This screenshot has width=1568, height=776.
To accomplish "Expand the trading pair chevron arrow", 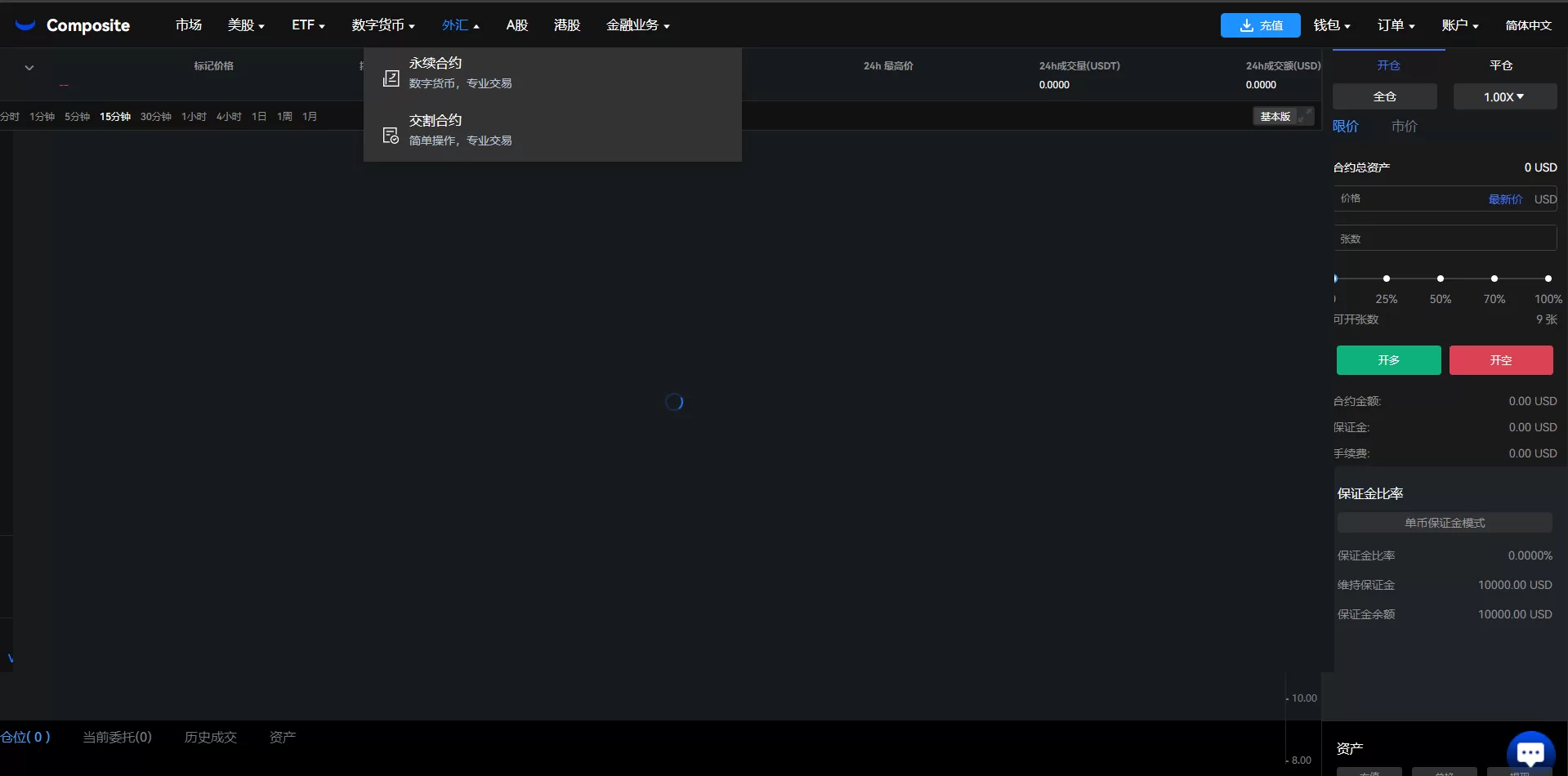I will pyautogui.click(x=29, y=68).
